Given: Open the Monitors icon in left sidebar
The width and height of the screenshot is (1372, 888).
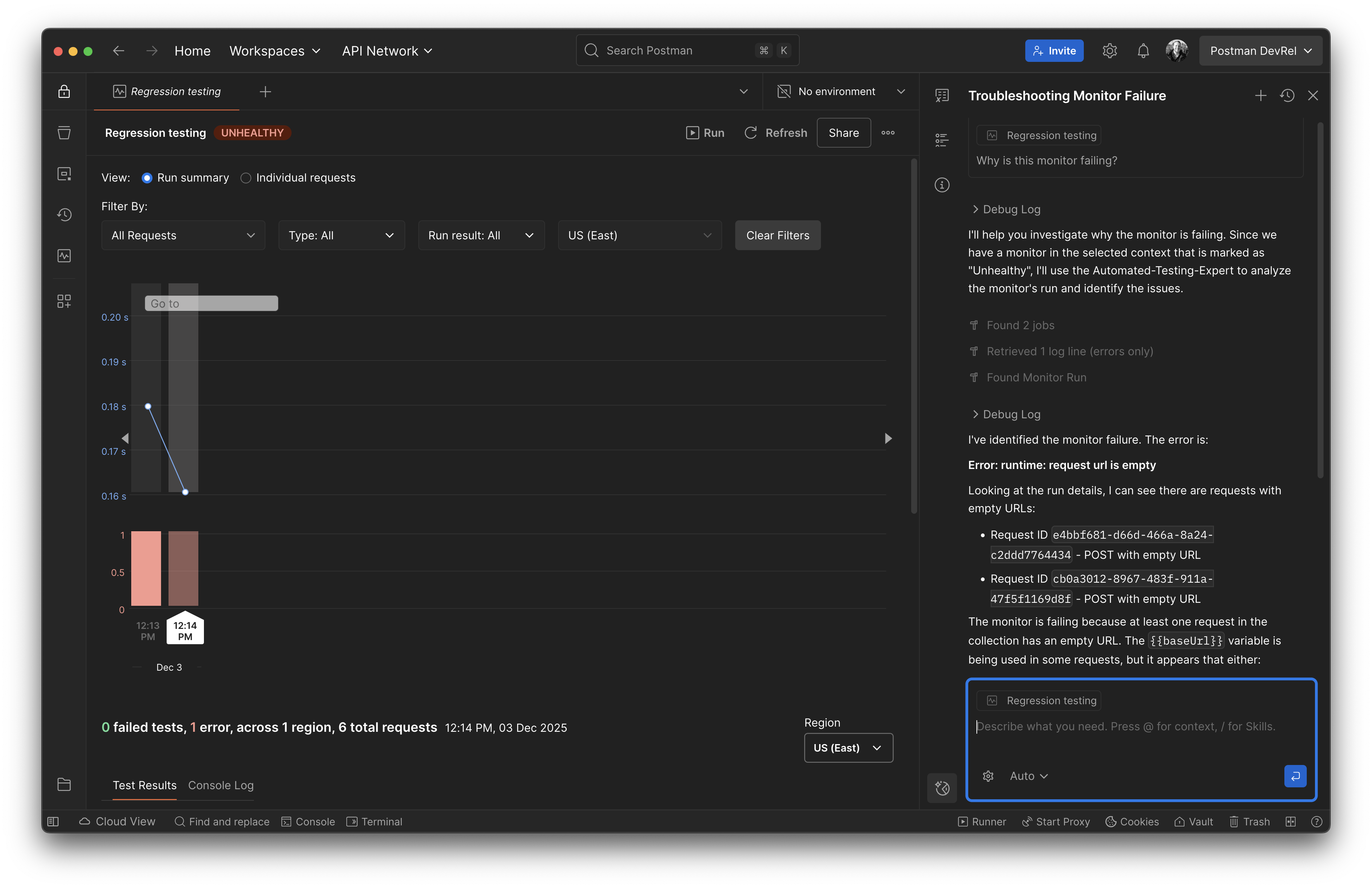Looking at the screenshot, I should [64, 256].
